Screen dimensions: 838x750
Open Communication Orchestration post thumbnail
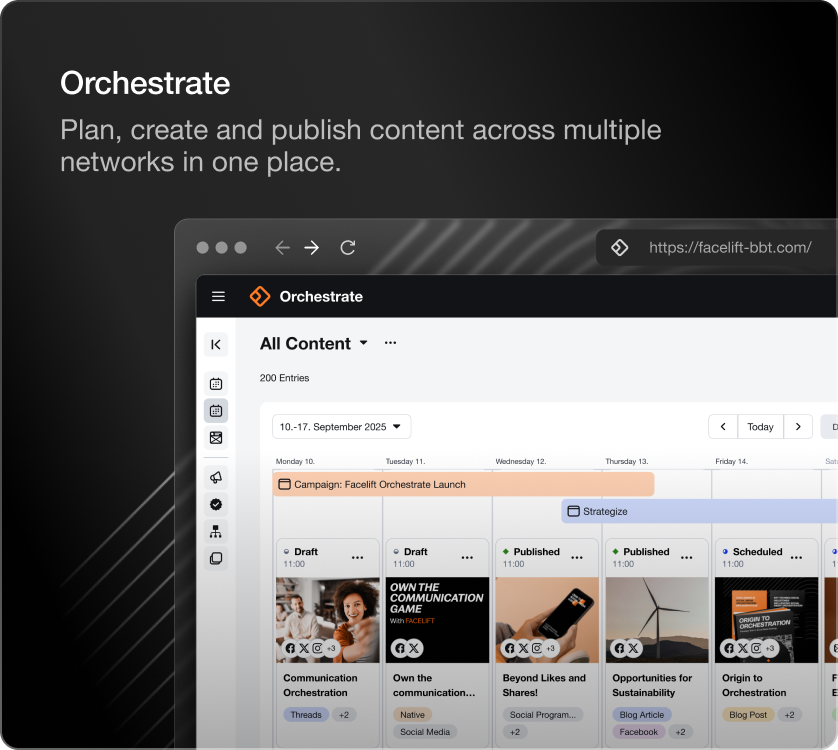328,620
